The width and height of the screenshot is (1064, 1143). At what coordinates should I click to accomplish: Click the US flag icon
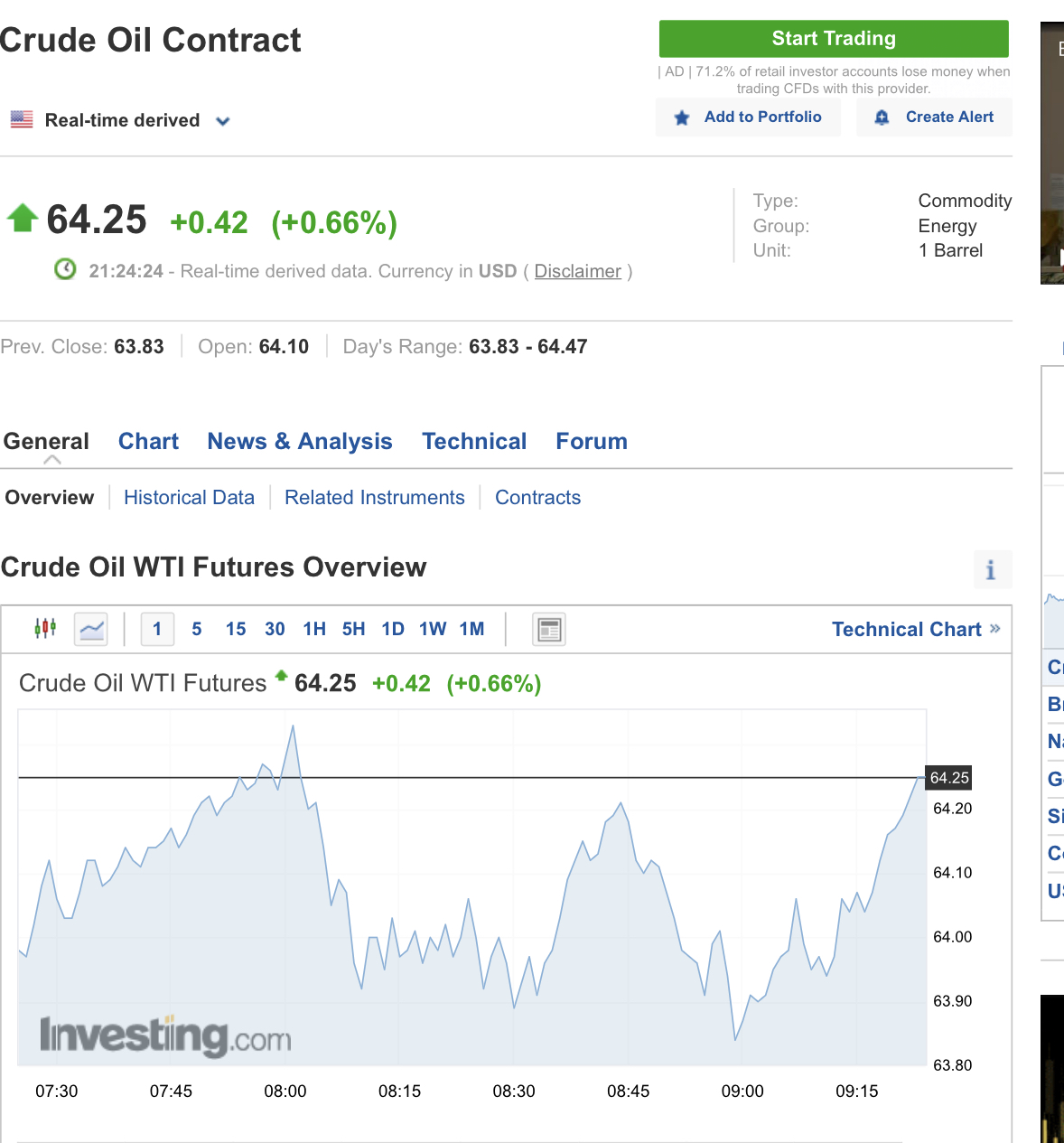(22, 119)
